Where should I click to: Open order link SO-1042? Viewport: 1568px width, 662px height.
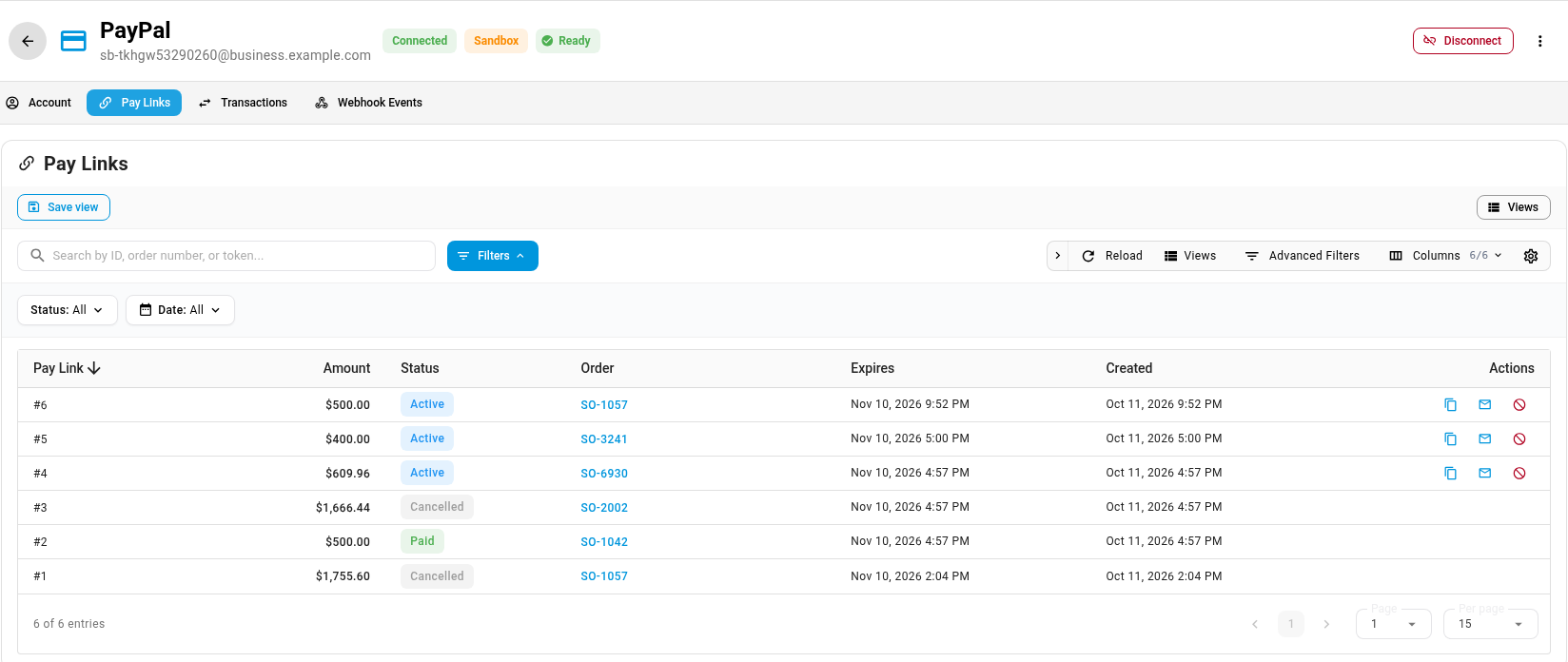[x=604, y=542]
